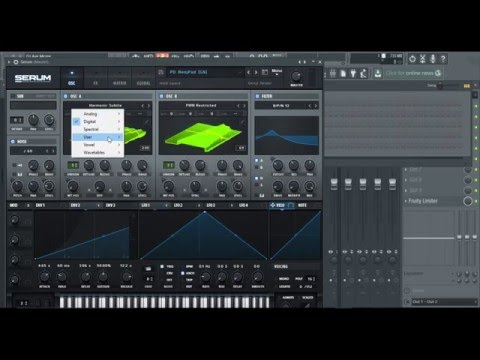
Task: Open the preset name dropdown
Action: [x=204, y=72]
